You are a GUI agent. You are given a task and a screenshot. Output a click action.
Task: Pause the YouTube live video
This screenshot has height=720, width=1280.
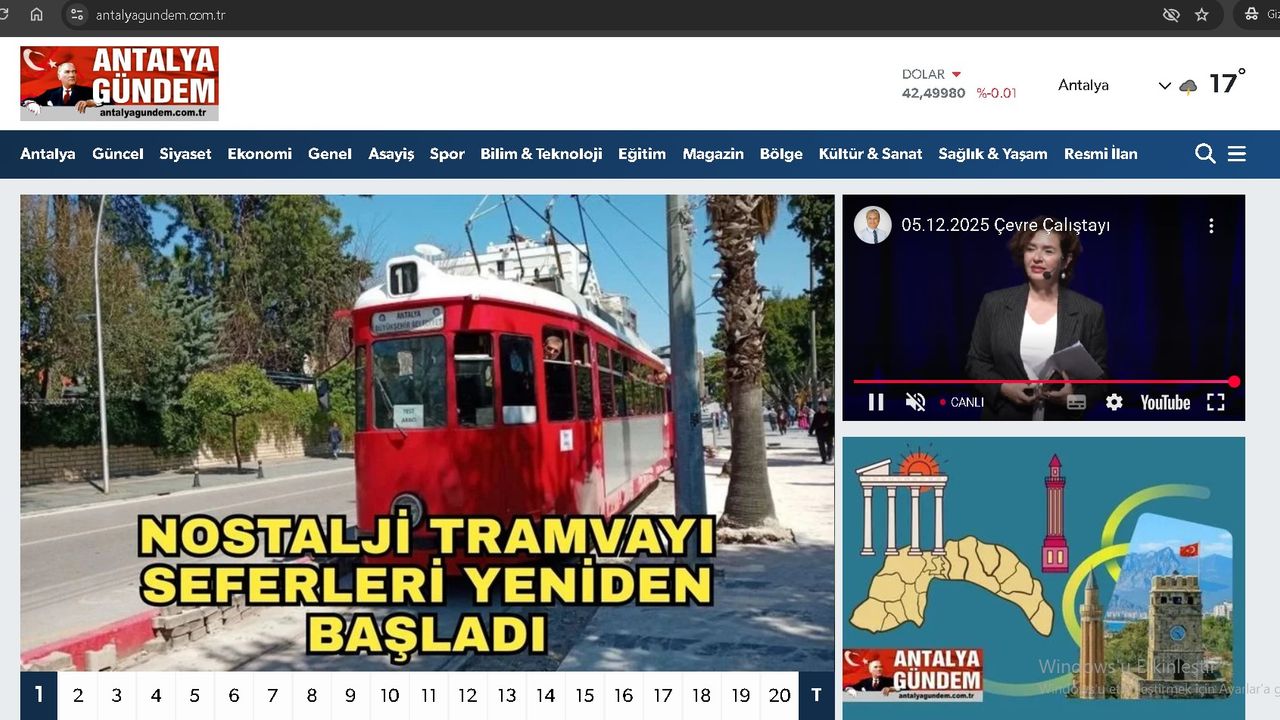tap(876, 402)
